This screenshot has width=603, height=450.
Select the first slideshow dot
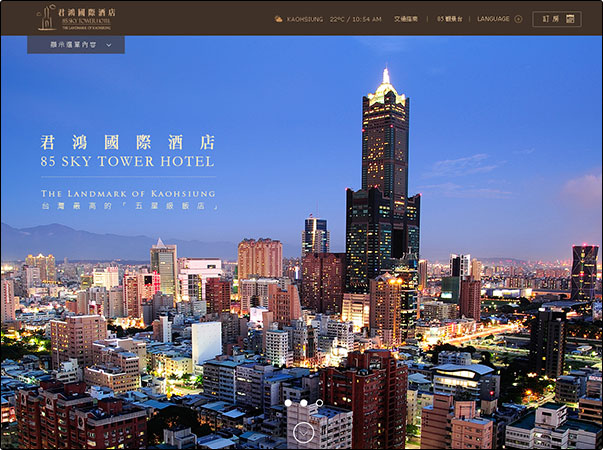tap(288, 403)
